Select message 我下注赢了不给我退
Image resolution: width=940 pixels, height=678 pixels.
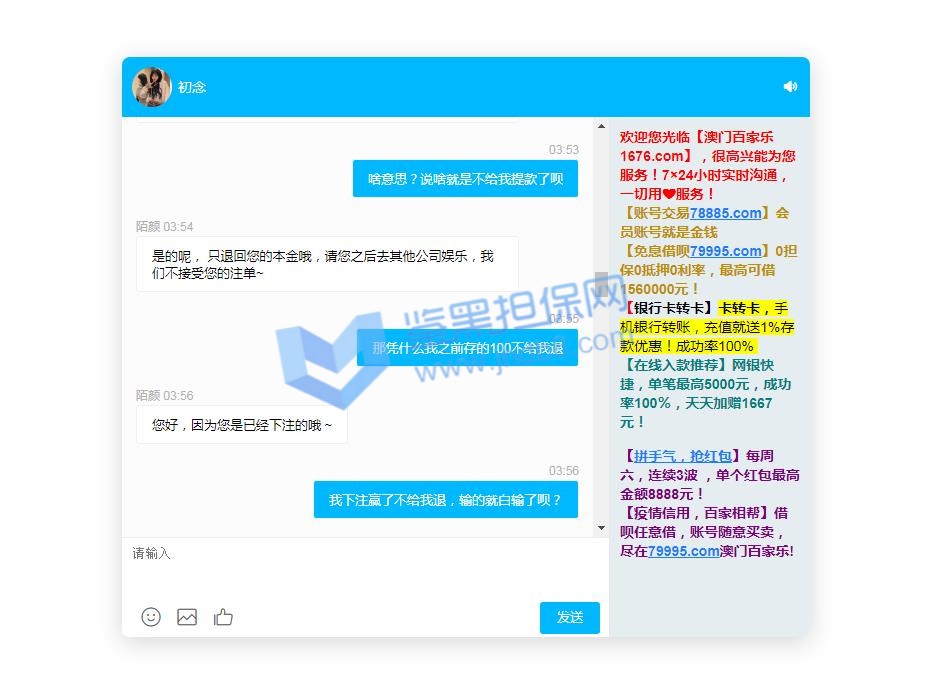[x=445, y=499]
